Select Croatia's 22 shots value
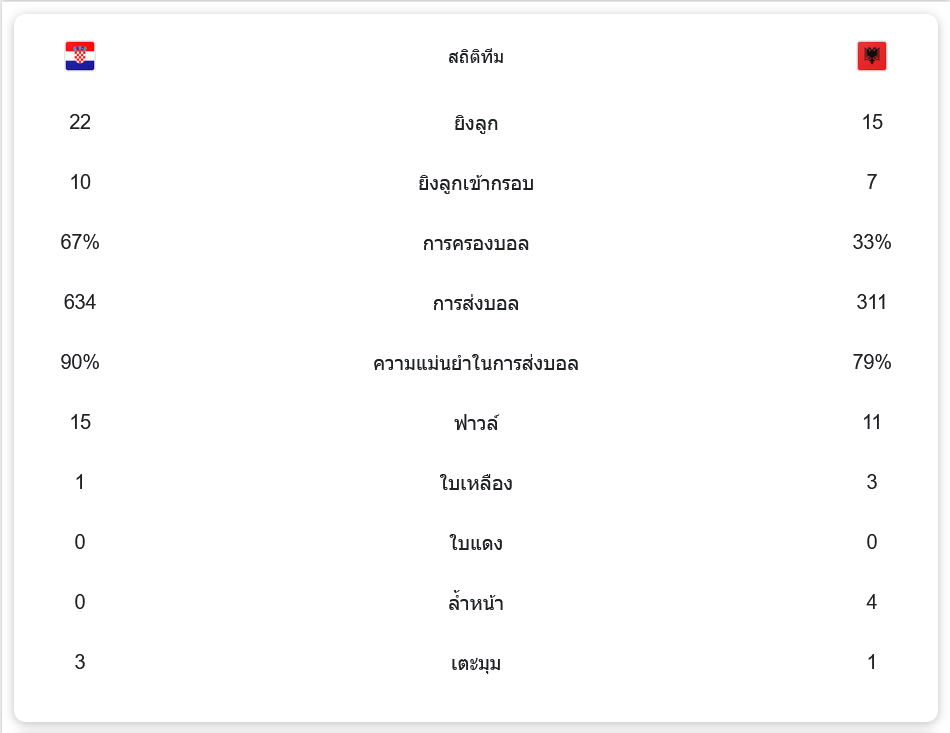This screenshot has height=733, width=950. point(80,122)
